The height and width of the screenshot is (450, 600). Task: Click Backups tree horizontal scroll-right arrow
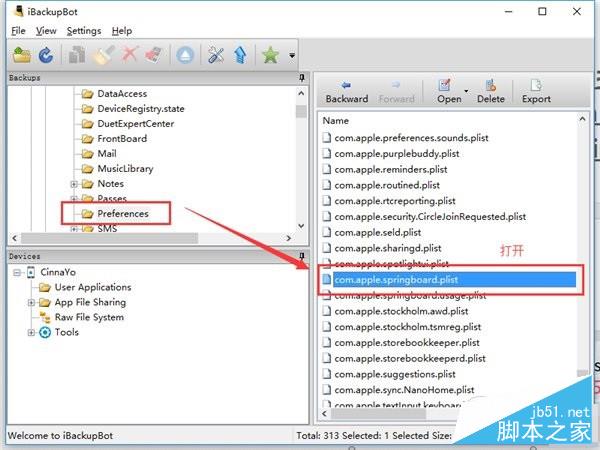click(x=289, y=238)
